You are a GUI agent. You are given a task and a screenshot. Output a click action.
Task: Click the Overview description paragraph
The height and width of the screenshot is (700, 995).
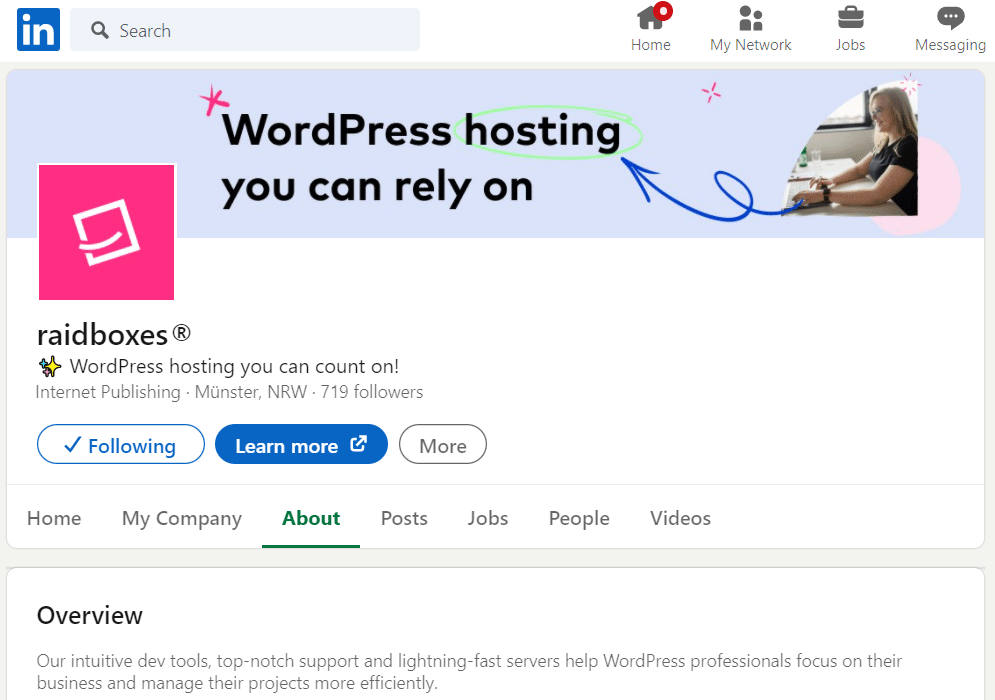[x=469, y=672]
